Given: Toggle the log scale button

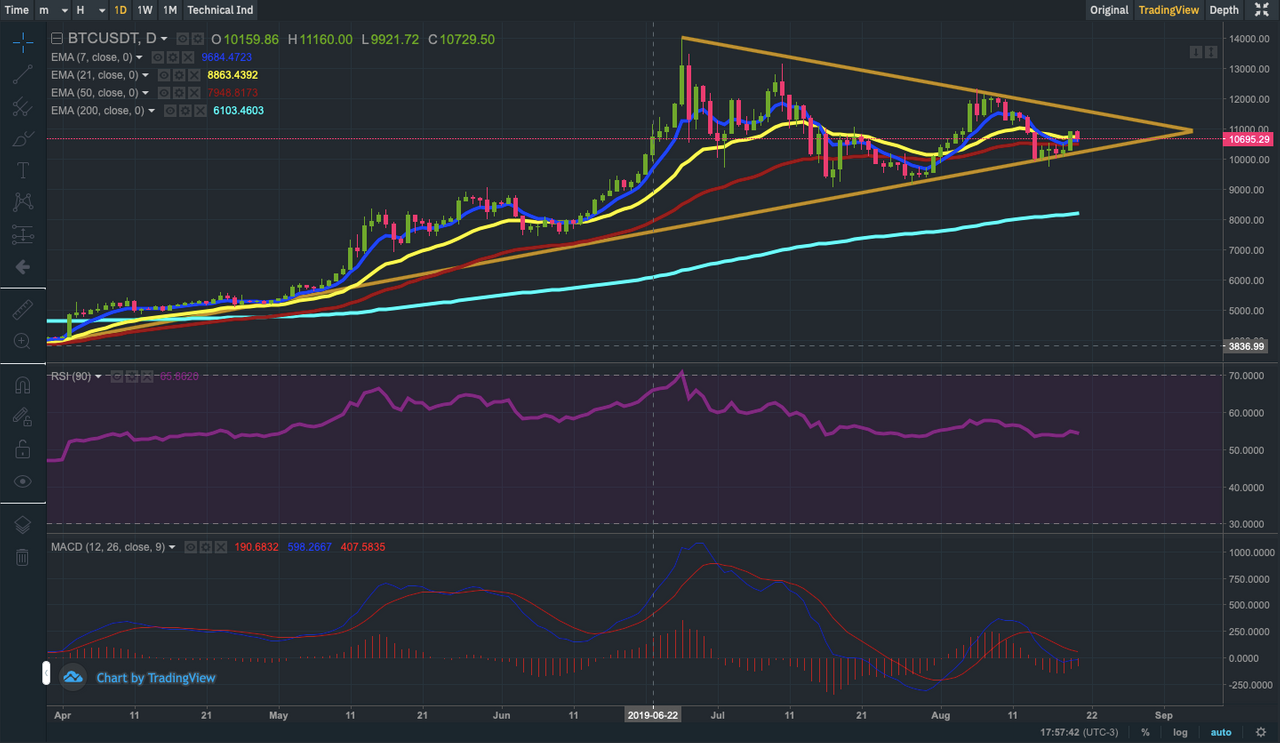Looking at the screenshot, I should 1181,732.
